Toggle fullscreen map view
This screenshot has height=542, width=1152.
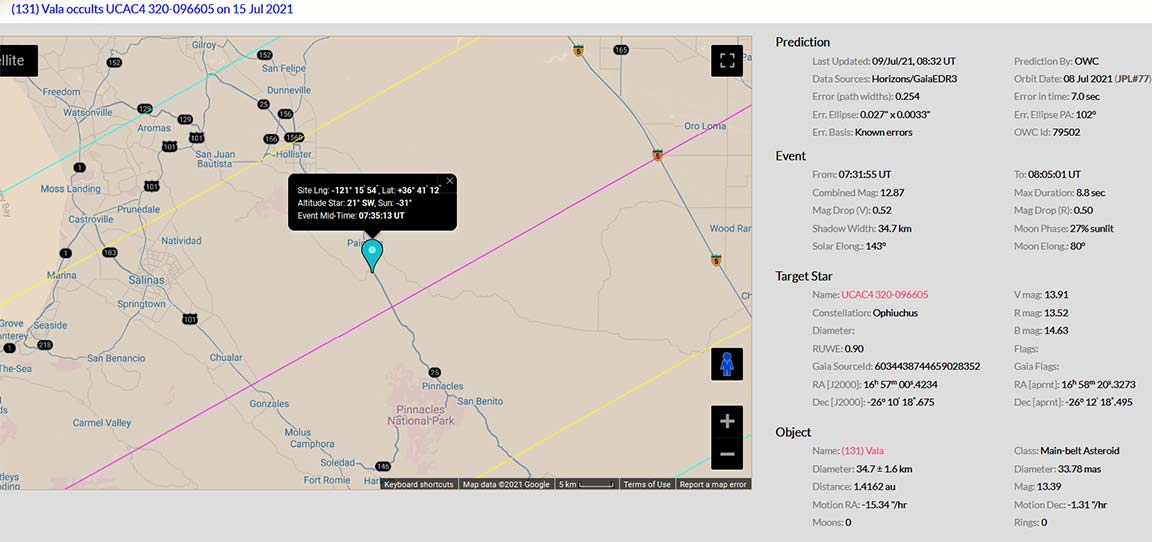[727, 60]
